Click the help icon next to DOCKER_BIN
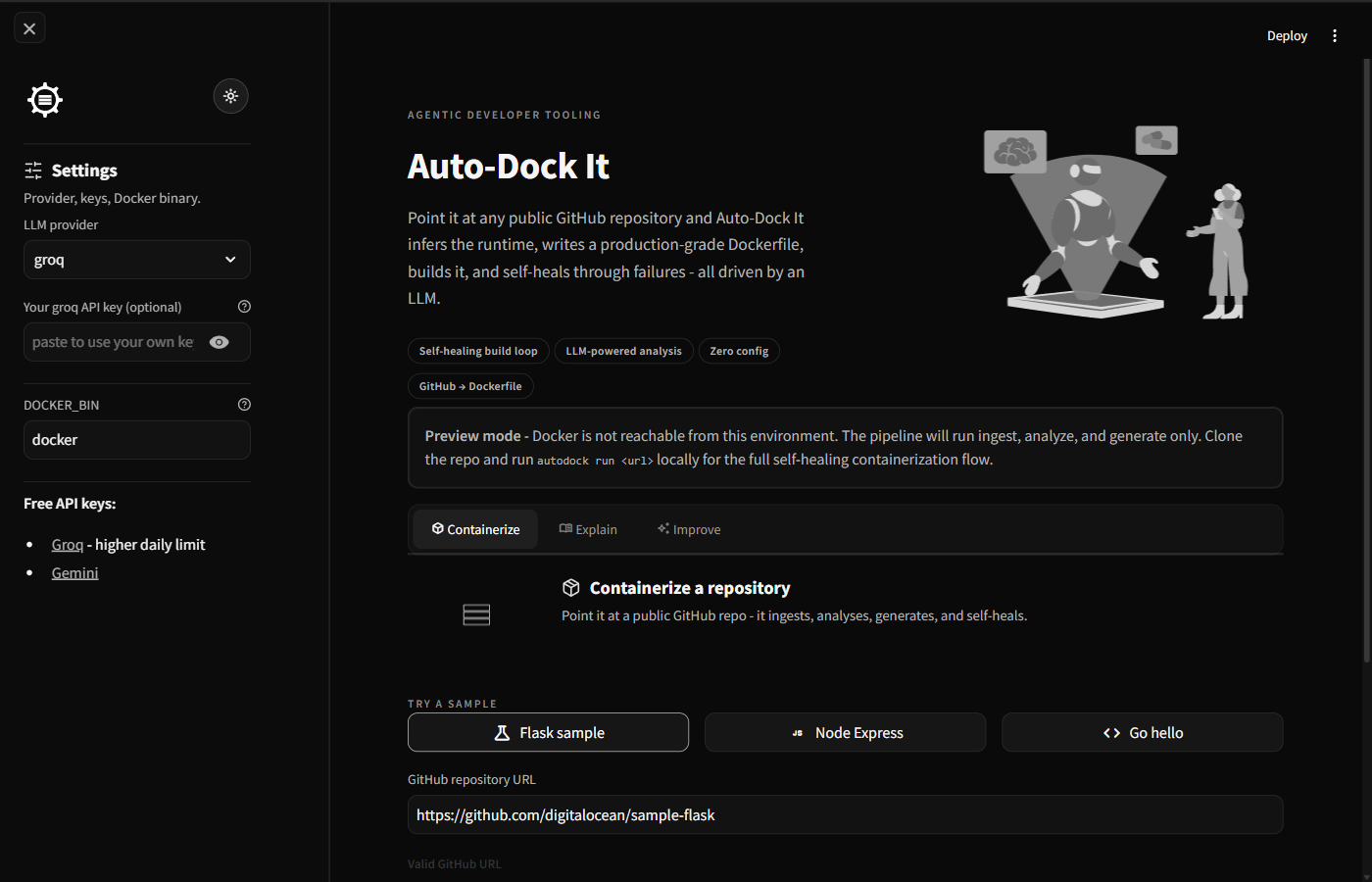This screenshot has height=882, width=1372. (245, 405)
